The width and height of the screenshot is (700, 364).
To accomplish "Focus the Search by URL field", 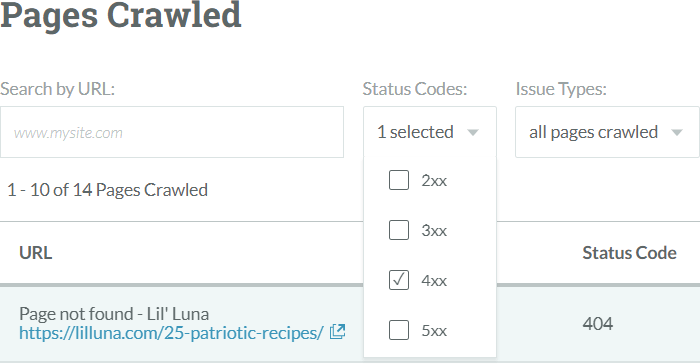I will [x=172, y=132].
